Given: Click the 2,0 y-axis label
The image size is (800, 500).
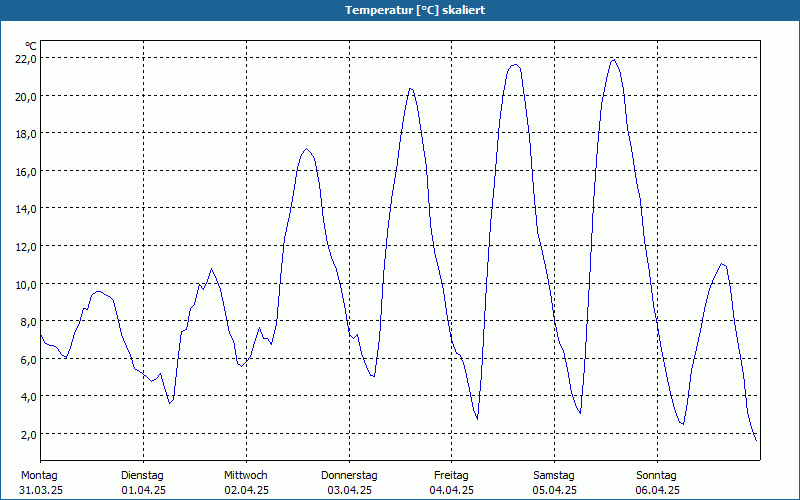Looking at the screenshot, I should (x=28, y=434).
